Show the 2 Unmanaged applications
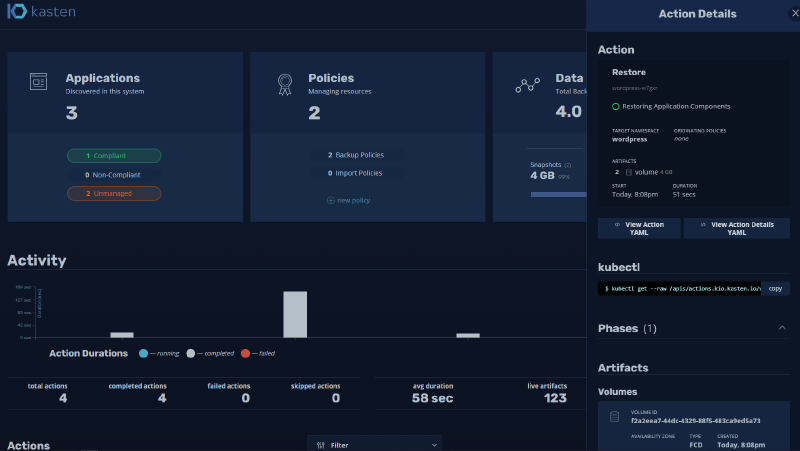Viewport: 800px width, 451px height. 114,193
